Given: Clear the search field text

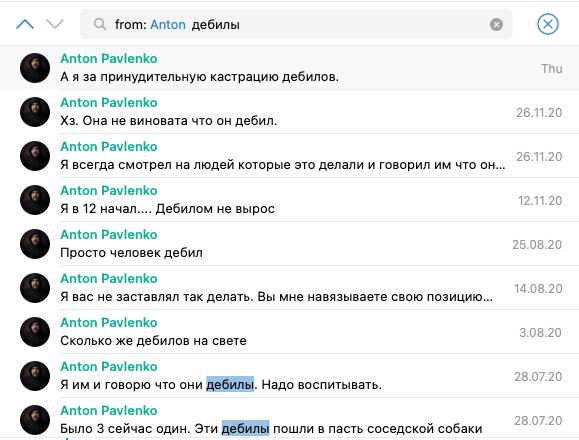Looking at the screenshot, I should point(496,24).
